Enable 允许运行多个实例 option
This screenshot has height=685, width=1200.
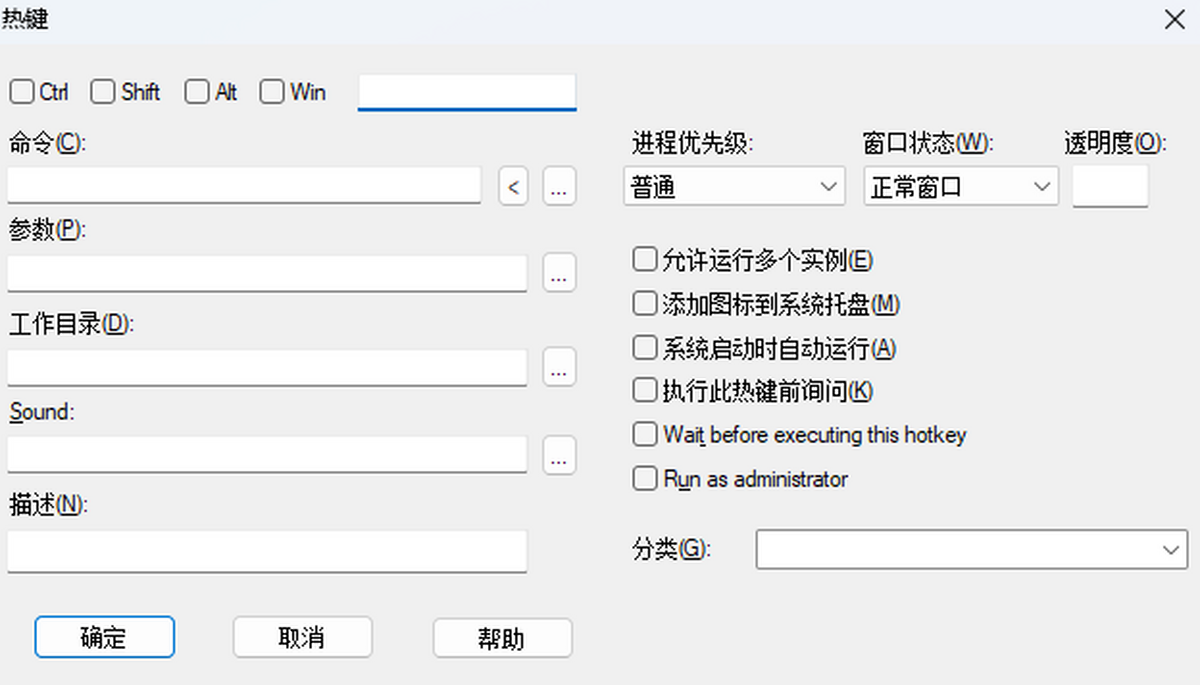[645, 260]
